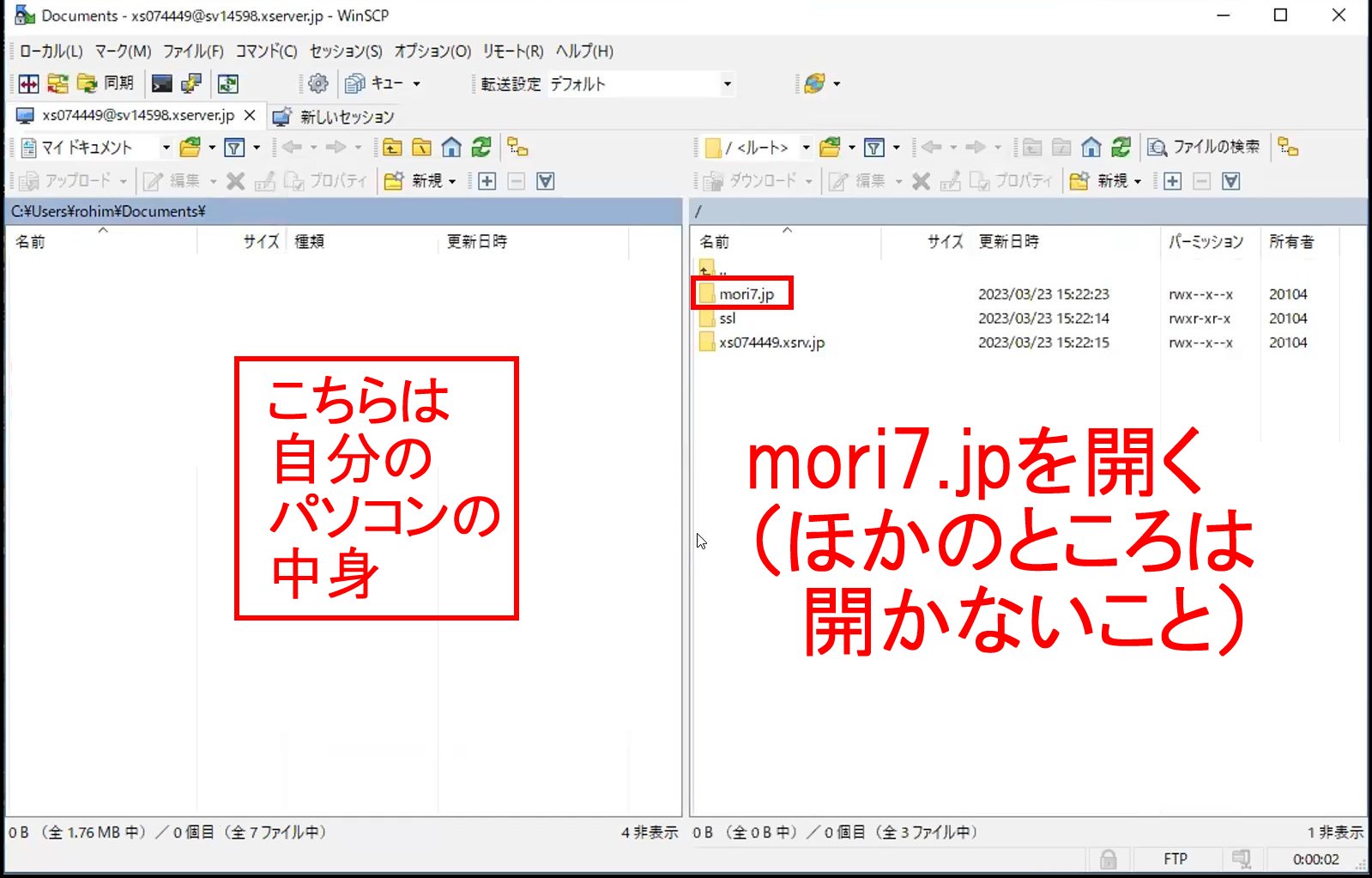1372x878 pixels.
Task: Click local invert selection icon
Action: click(546, 181)
